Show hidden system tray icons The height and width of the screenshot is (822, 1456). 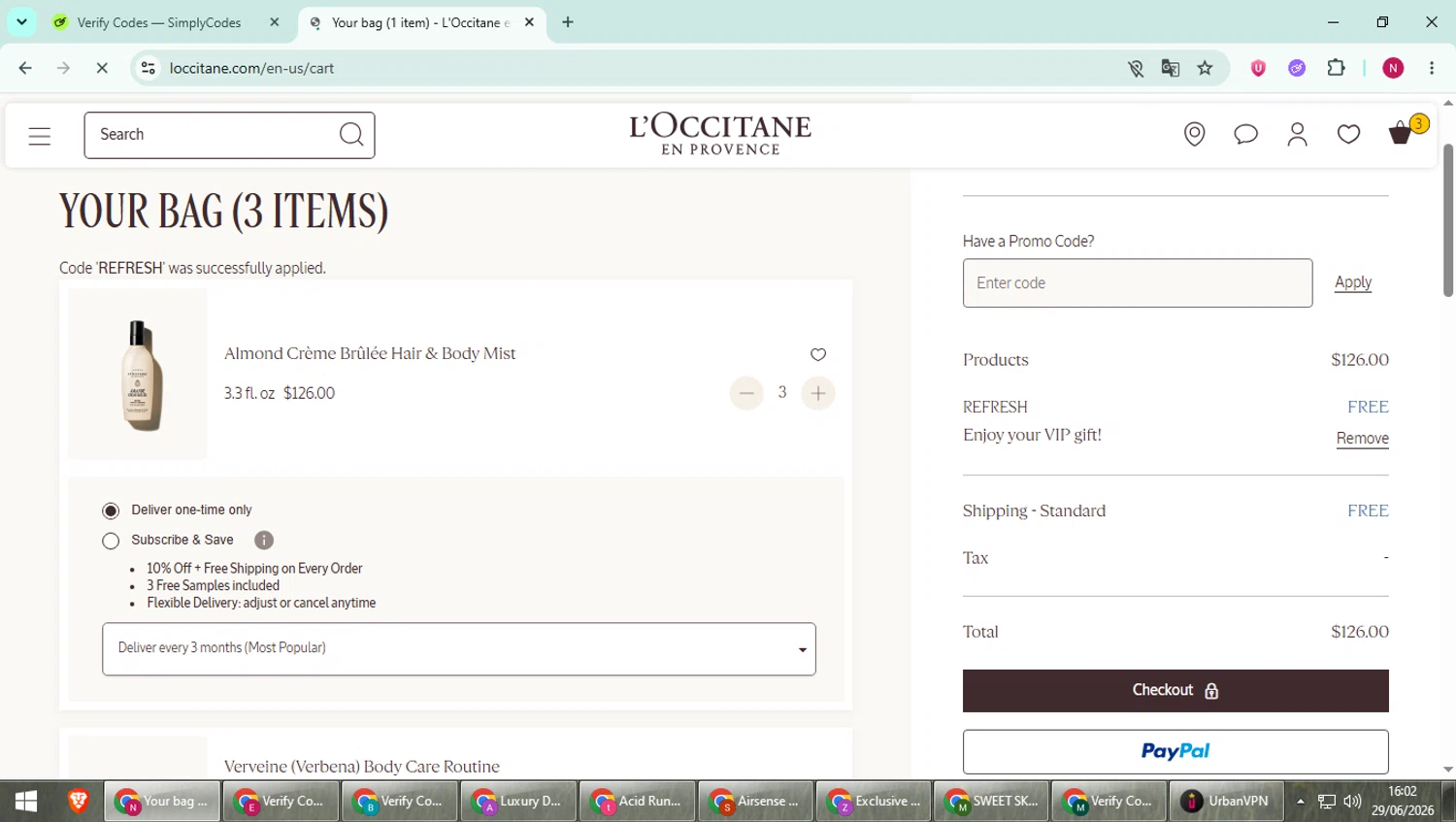pyautogui.click(x=1301, y=802)
